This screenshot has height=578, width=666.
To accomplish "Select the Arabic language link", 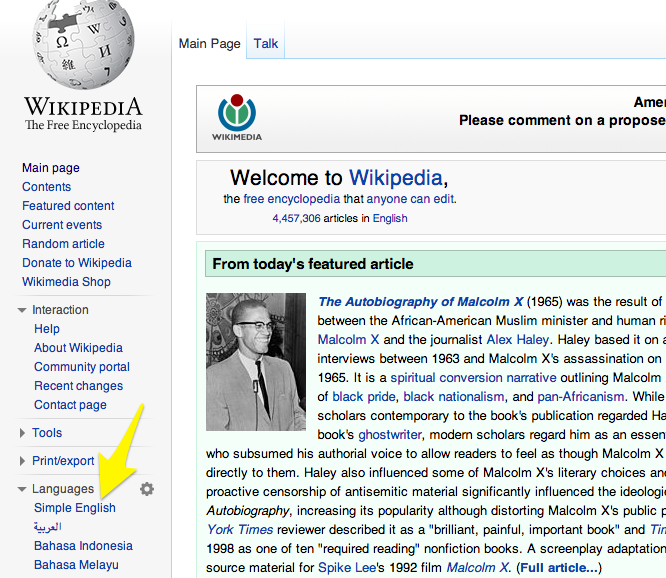I will (48, 527).
